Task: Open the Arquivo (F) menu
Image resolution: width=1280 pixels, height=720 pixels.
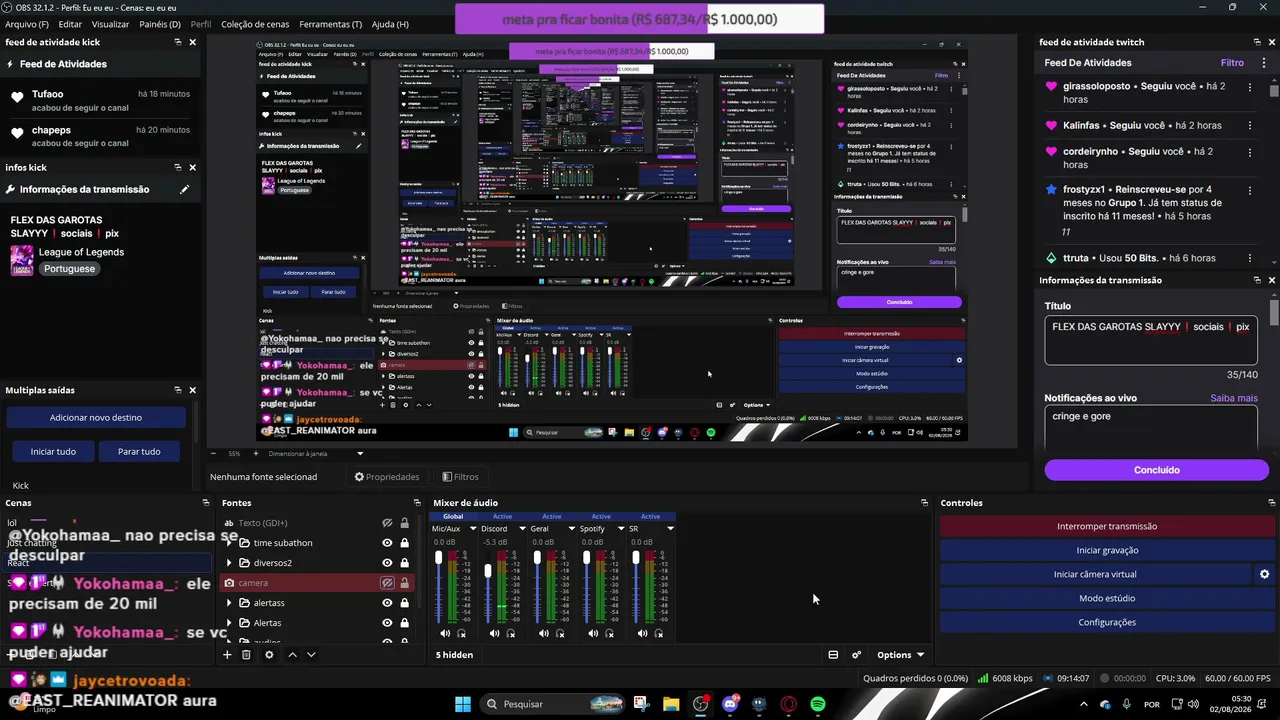Action: pyautogui.click(x=27, y=24)
